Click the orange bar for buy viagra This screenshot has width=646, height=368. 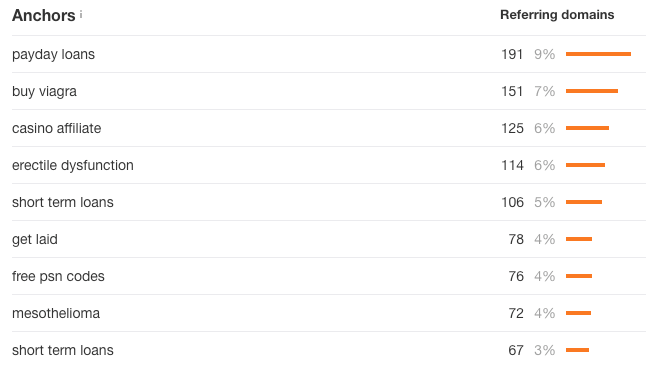click(592, 91)
